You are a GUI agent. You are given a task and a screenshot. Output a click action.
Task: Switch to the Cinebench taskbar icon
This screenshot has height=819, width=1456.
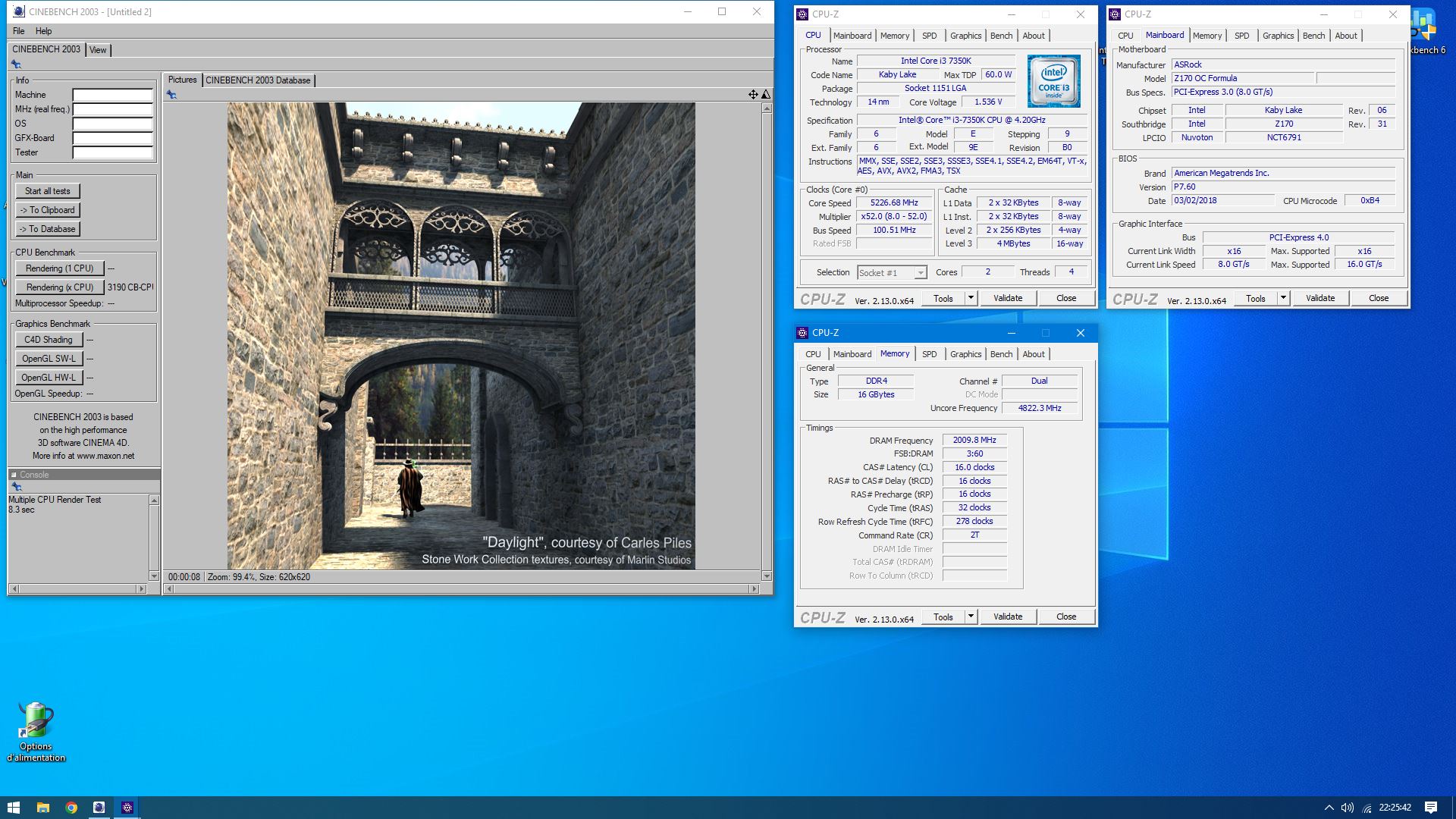(99, 808)
